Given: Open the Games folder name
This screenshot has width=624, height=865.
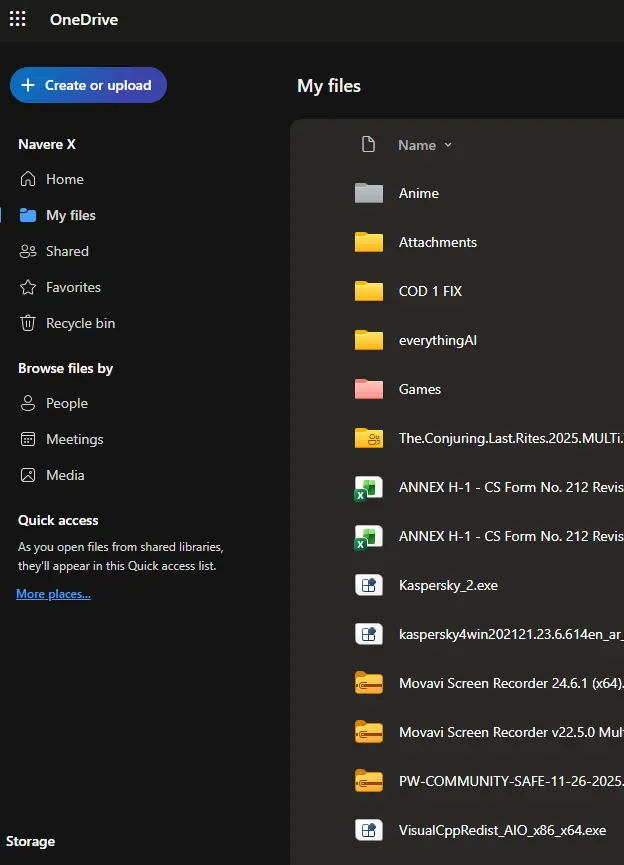Looking at the screenshot, I should click(420, 389).
